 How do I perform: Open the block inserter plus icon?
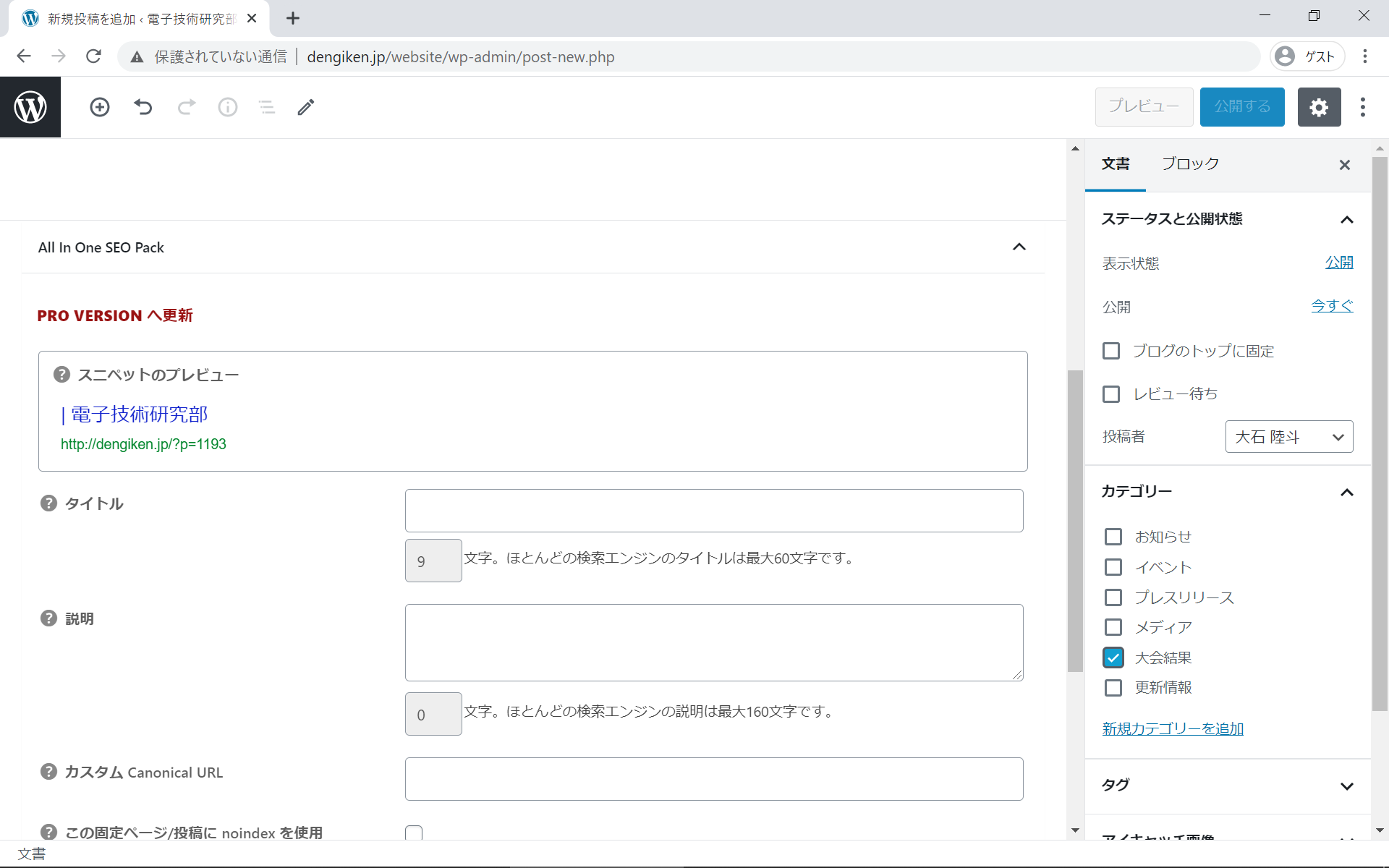coord(100,107)
